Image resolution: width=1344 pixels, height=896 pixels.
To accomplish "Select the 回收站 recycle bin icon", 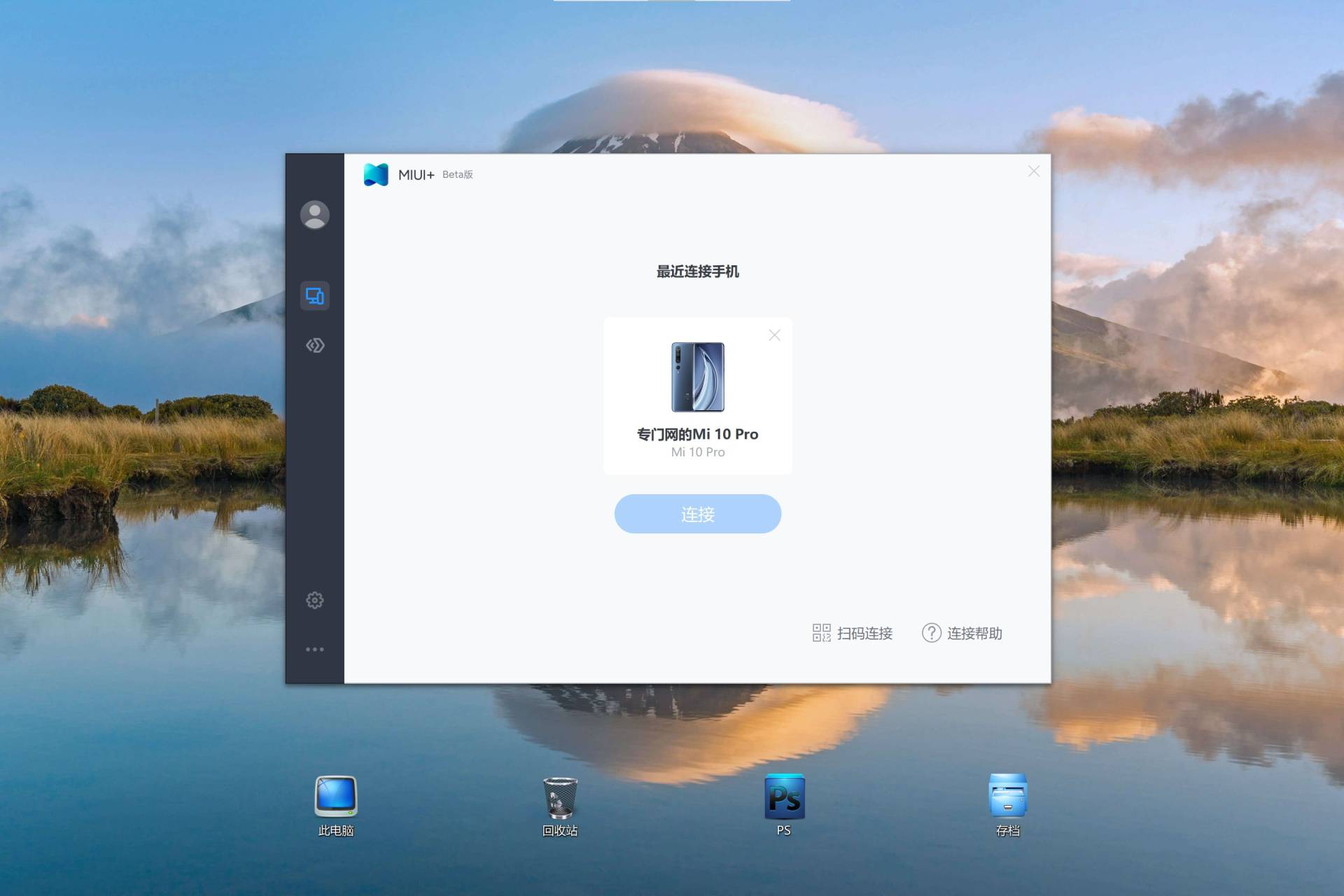I will (x=560, y=798).
